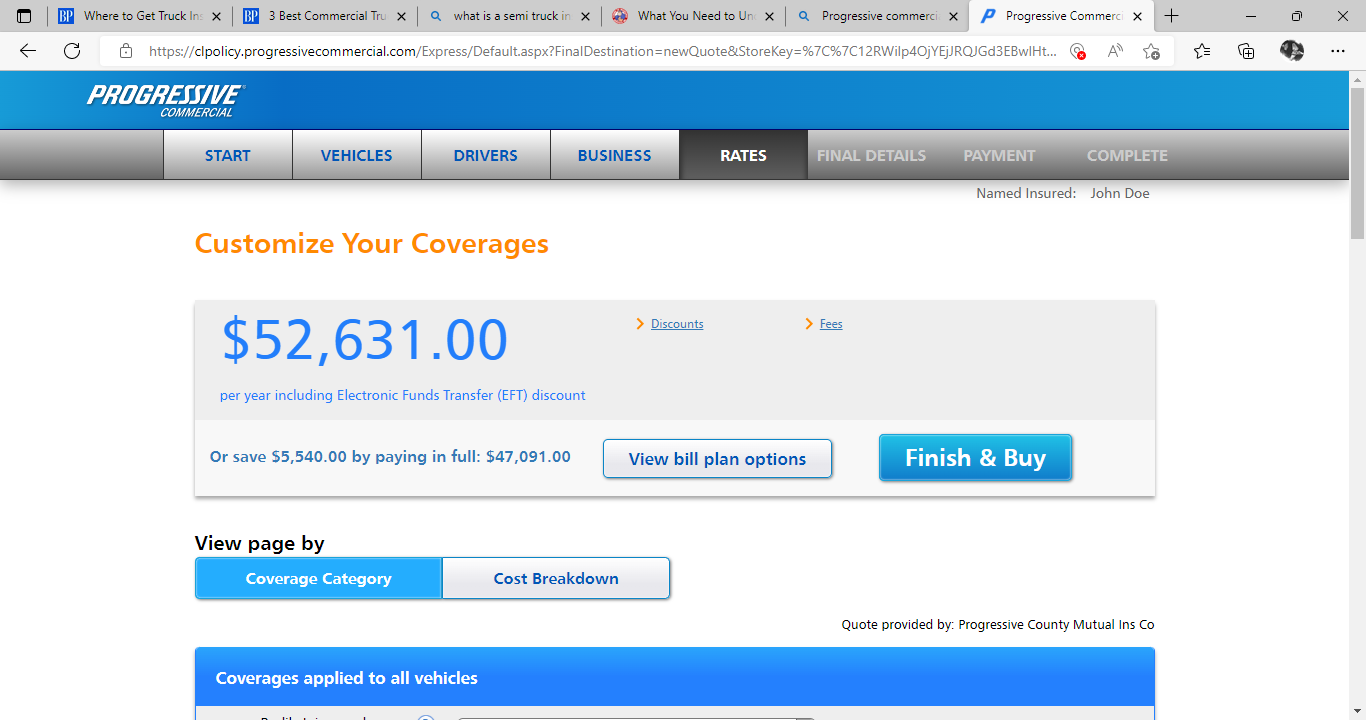Select the COMPLETE step
Image resolution: width=1366 pixels, height=720 pixels.
coord(1127,155)
